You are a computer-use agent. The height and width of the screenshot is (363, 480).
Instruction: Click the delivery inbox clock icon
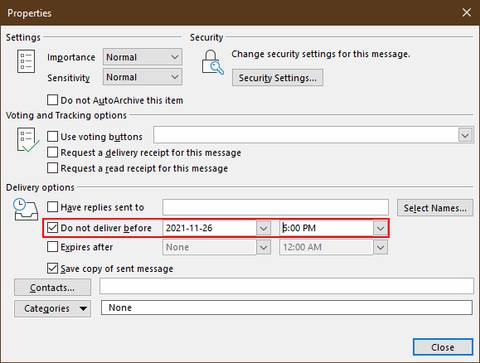point(26,210)
